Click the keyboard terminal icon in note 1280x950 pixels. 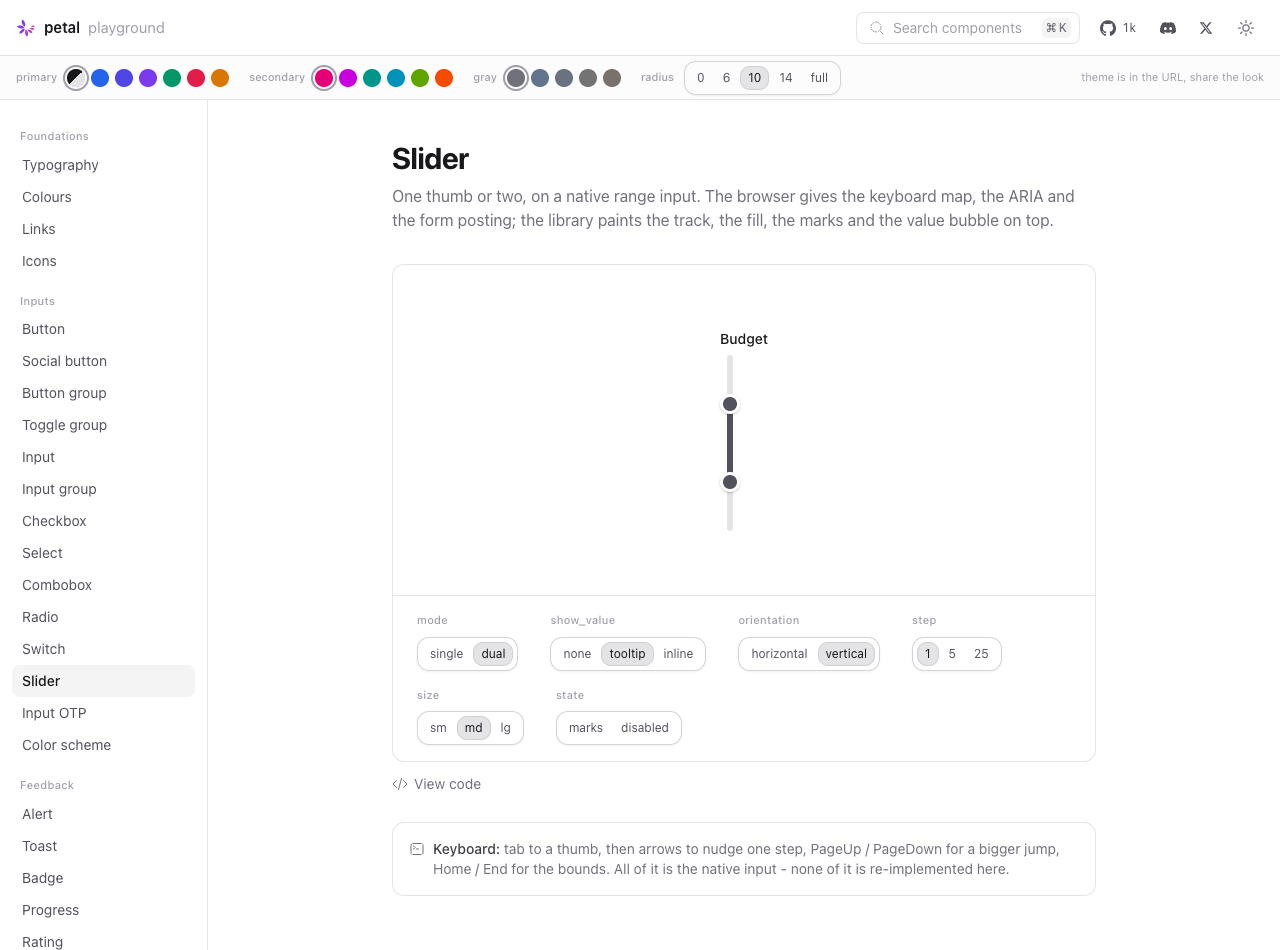coord(417,849)
